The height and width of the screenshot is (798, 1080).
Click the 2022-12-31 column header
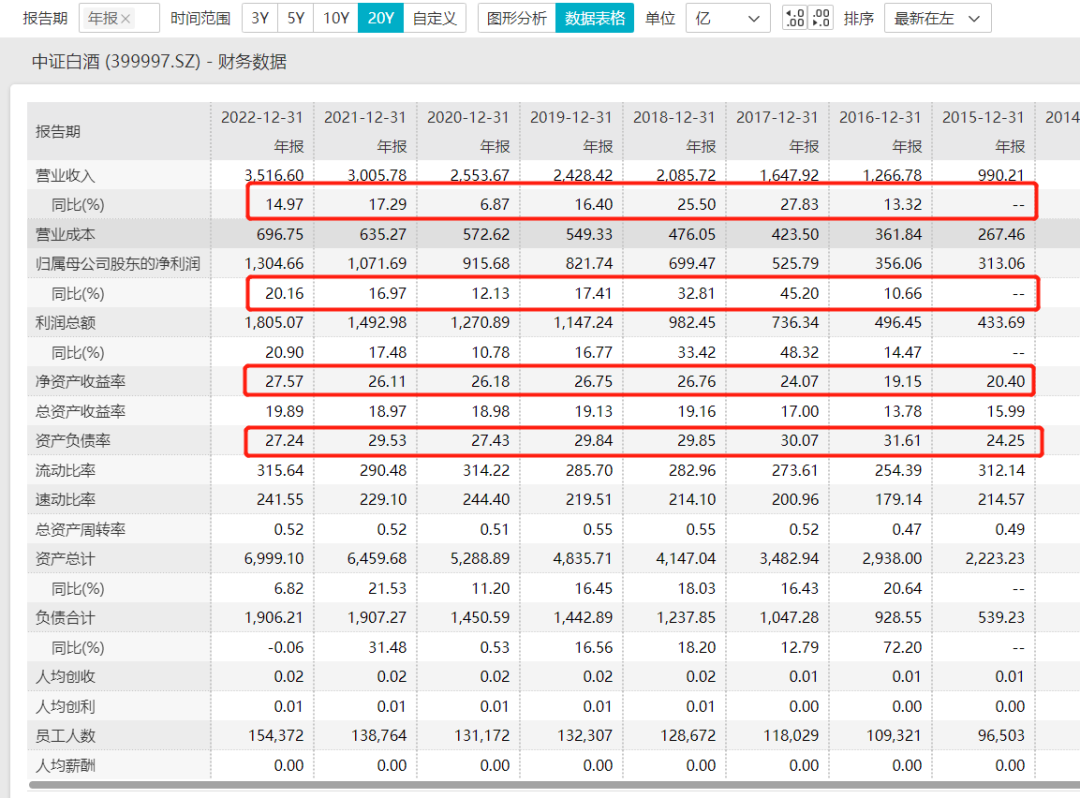[x=262, y=118]
